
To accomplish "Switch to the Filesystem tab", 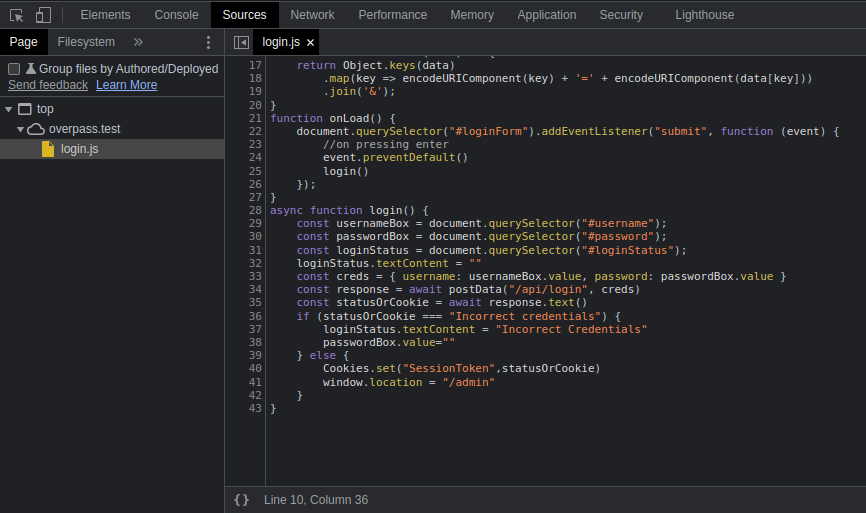I will [86, 42].
